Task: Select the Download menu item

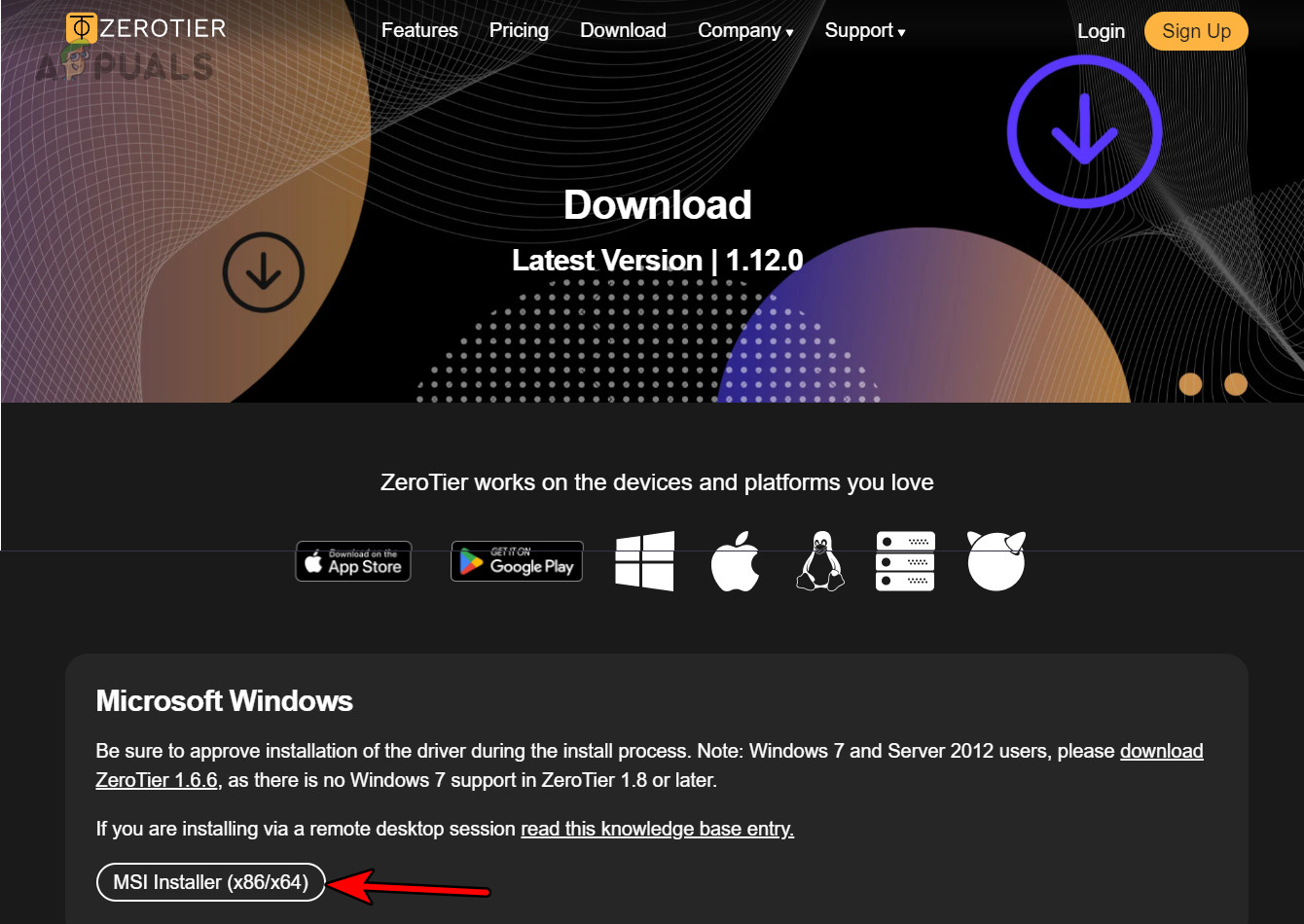Action: [623, 30]
